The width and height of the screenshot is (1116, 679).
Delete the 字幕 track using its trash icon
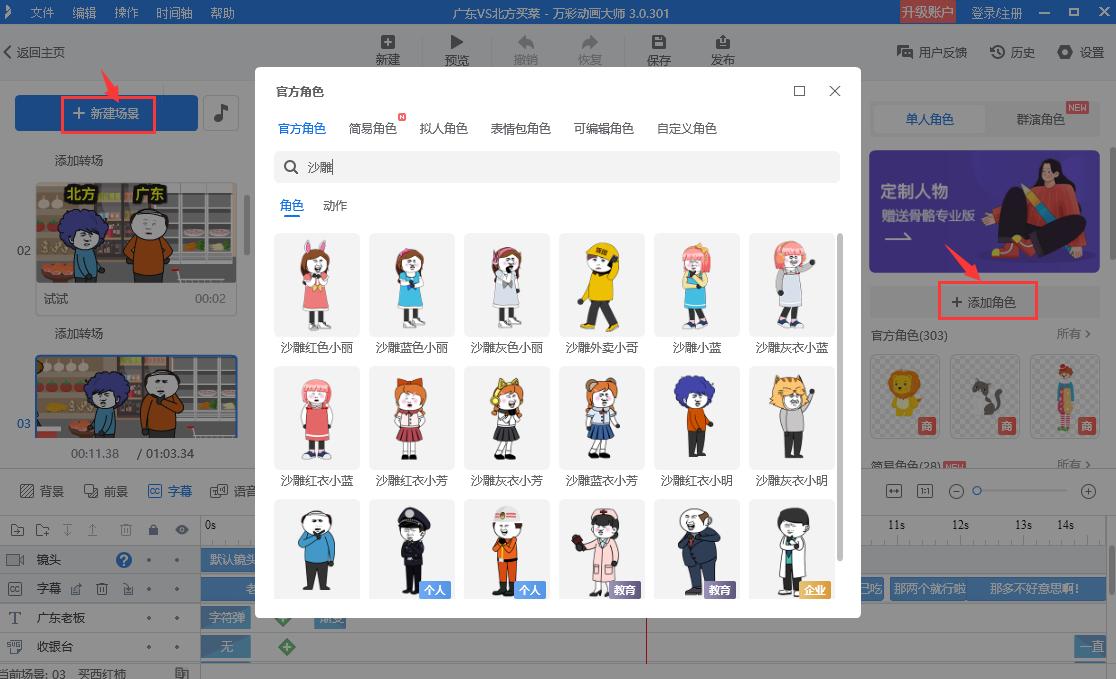pos(102,589)
